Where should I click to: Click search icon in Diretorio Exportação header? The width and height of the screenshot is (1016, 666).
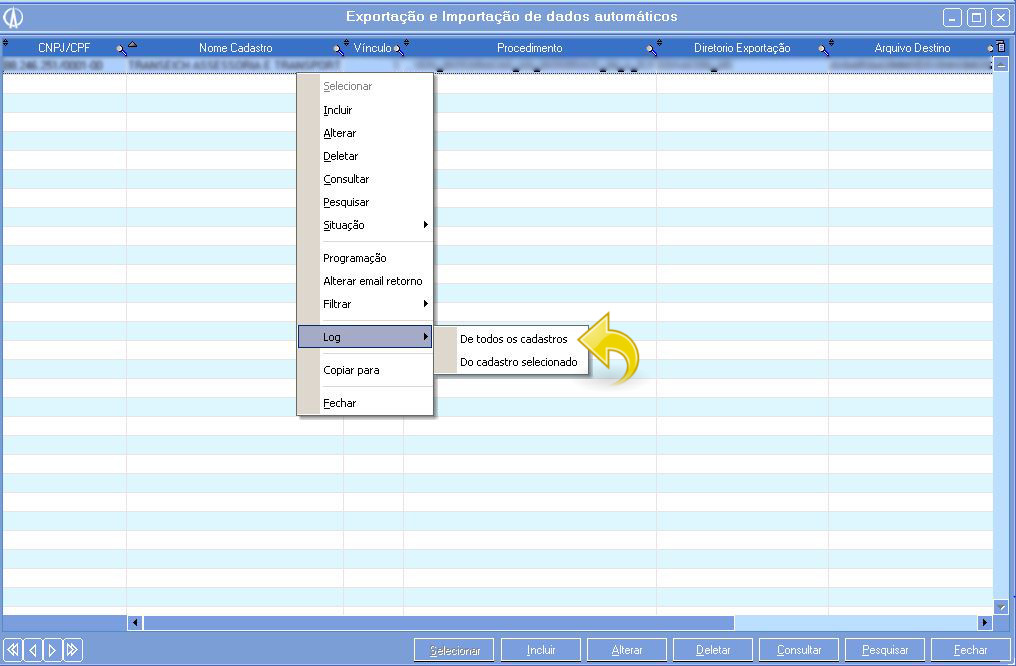pyautogui.click(x=823, y=49)
